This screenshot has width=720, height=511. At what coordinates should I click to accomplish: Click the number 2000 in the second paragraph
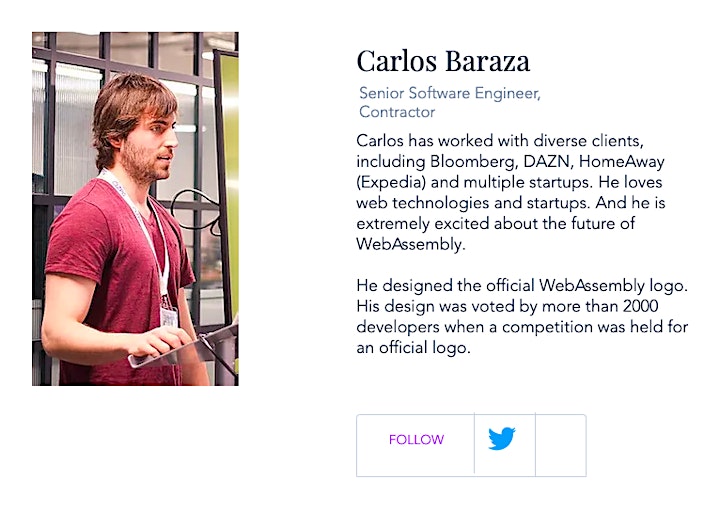point(641,306)
